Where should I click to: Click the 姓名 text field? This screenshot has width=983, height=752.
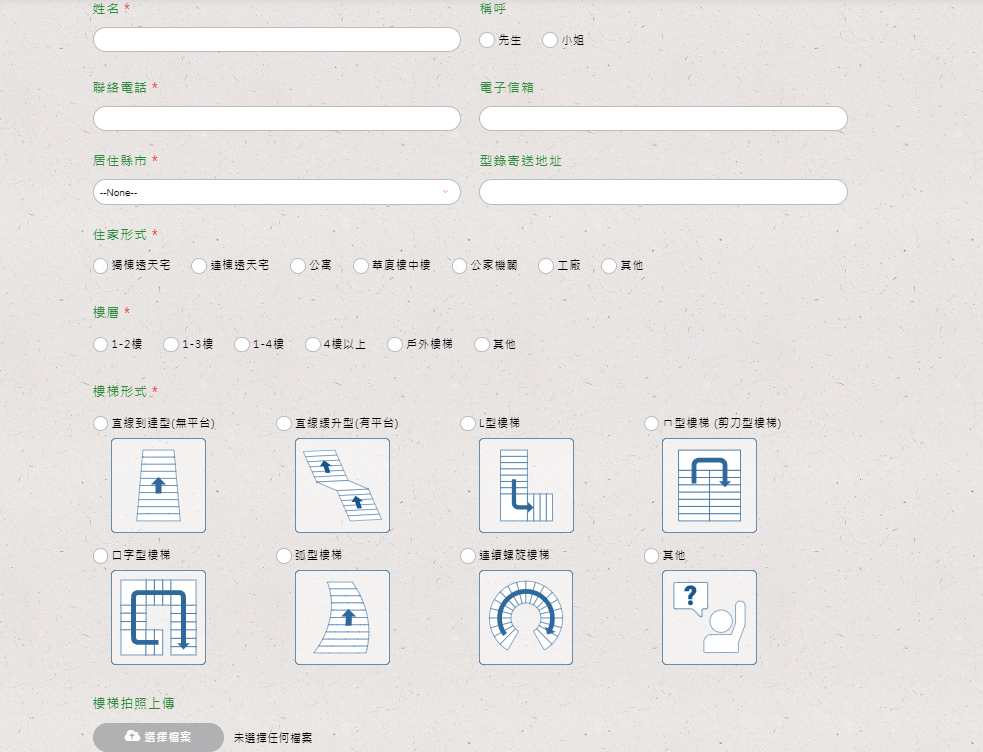(x=276, y=40)
